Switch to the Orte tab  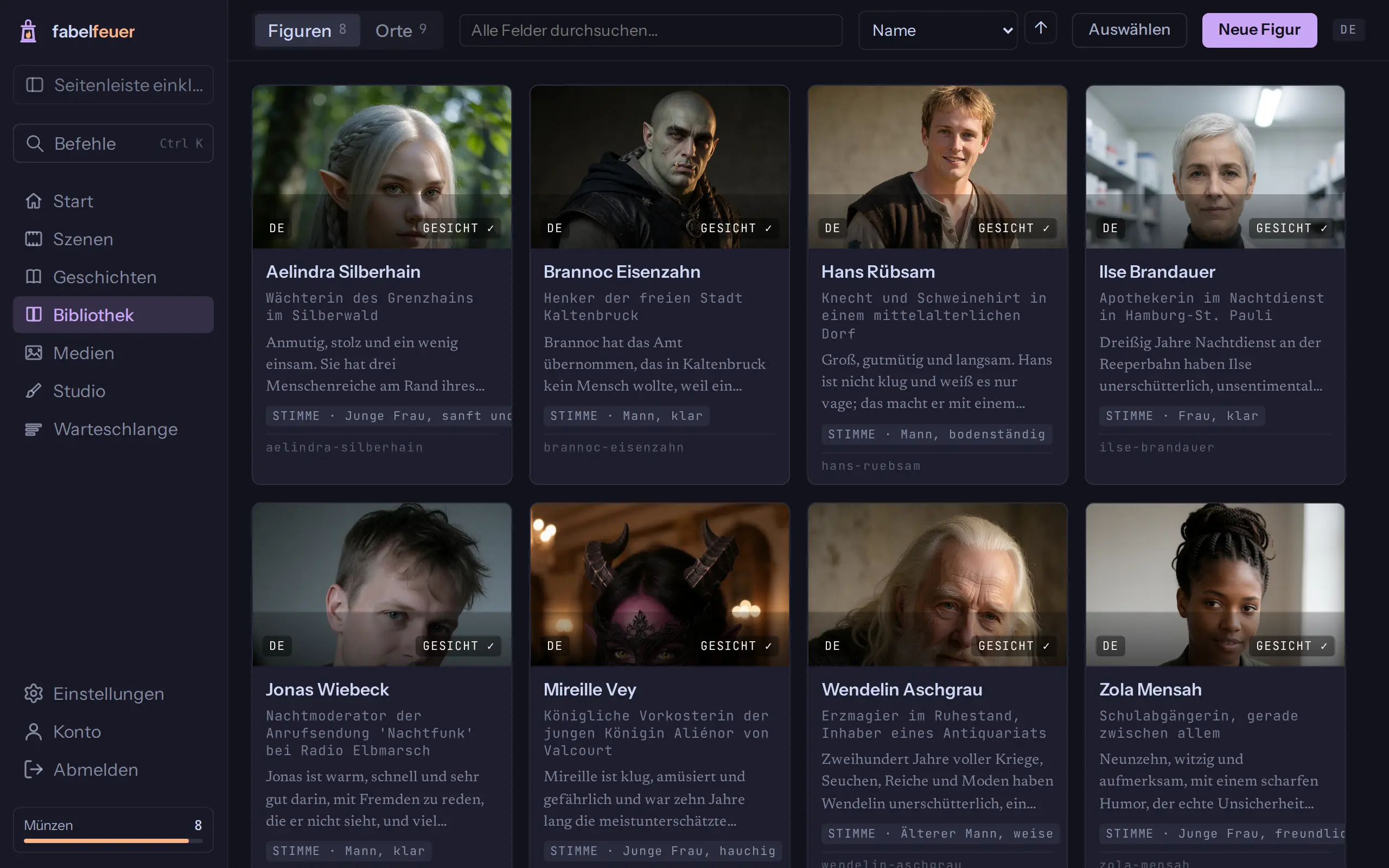[400, 30]
